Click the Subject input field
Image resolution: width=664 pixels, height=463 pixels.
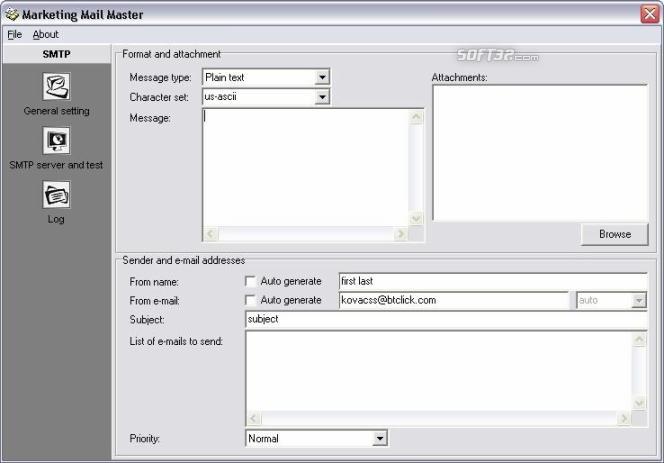pos(446,319)
